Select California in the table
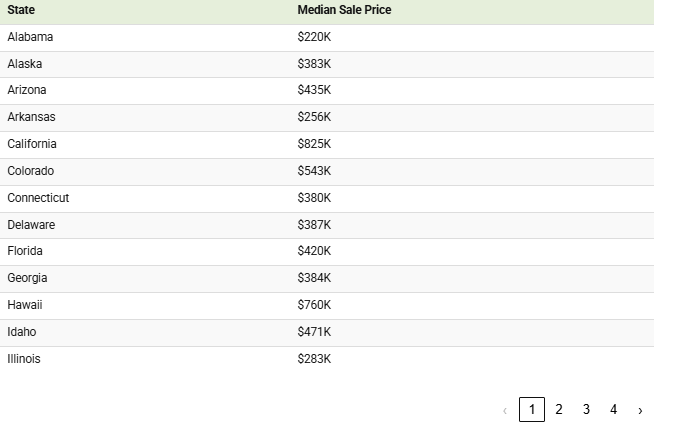Image resolution: width=674 pixels, height=434 pixels. coord(32,144)
